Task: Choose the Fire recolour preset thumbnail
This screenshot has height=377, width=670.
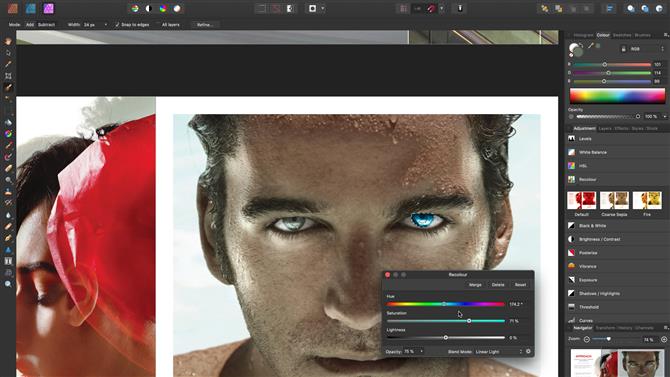Action: [647, 200]
